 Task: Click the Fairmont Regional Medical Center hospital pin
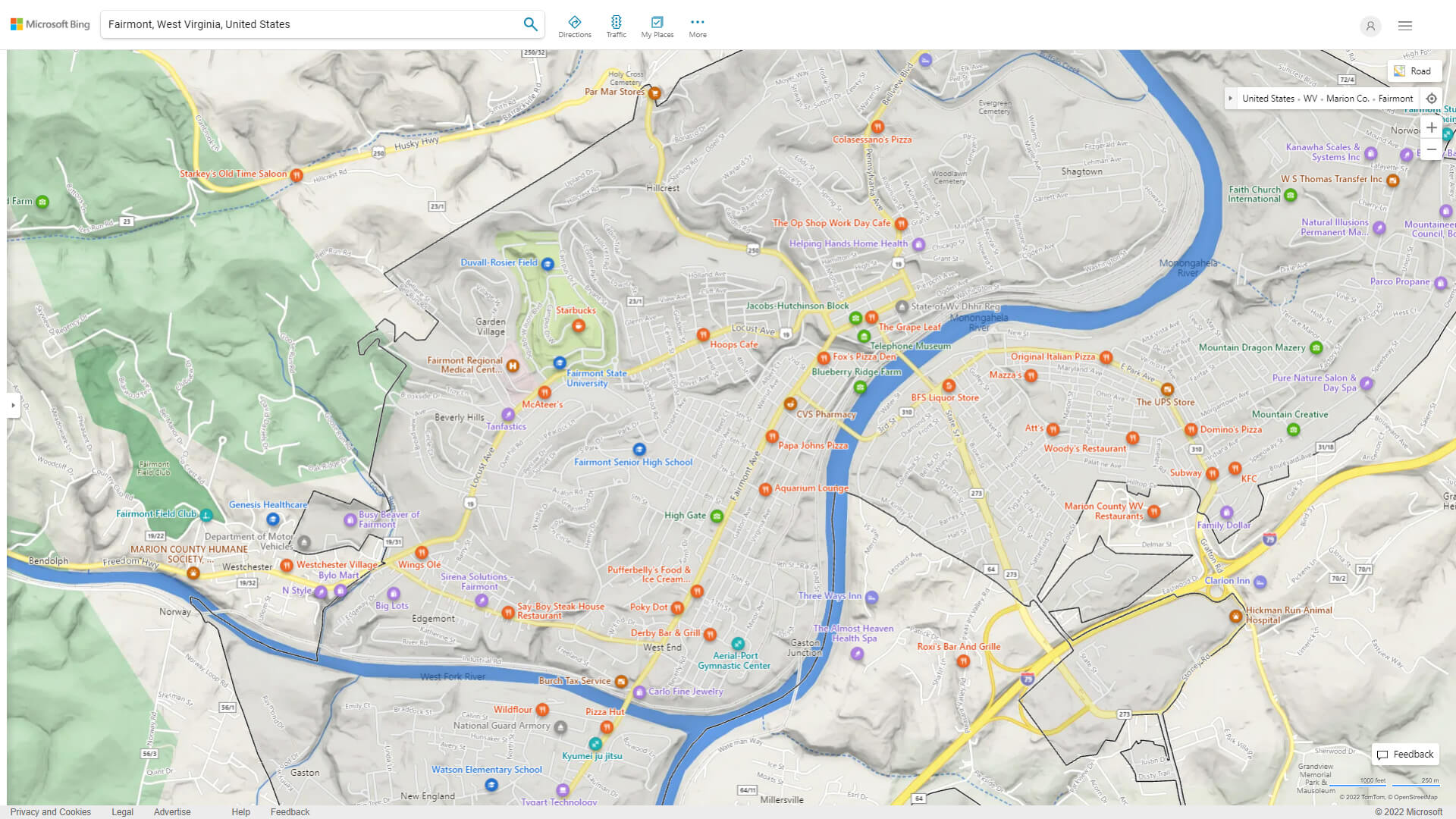[x=513, y=366]
